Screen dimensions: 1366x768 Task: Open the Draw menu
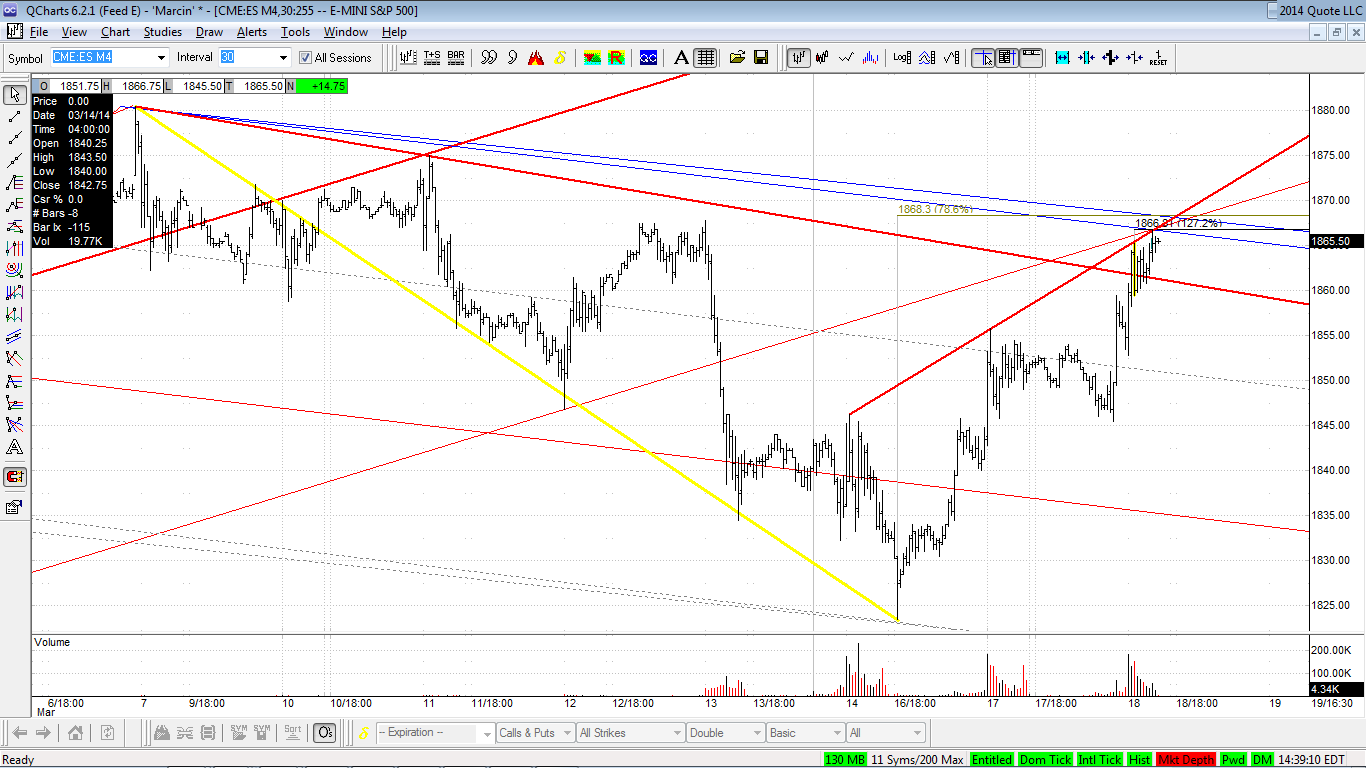209,32
